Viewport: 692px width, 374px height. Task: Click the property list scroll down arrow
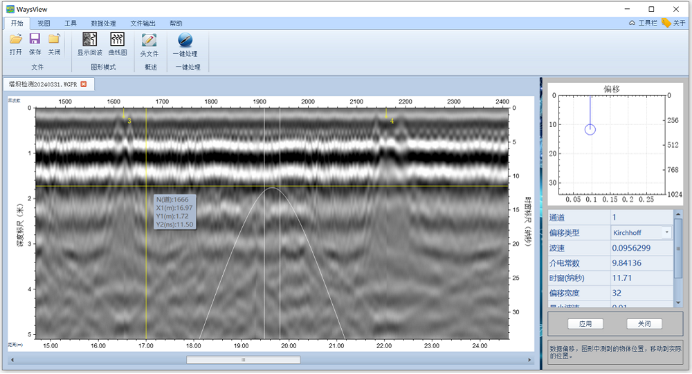678,302
